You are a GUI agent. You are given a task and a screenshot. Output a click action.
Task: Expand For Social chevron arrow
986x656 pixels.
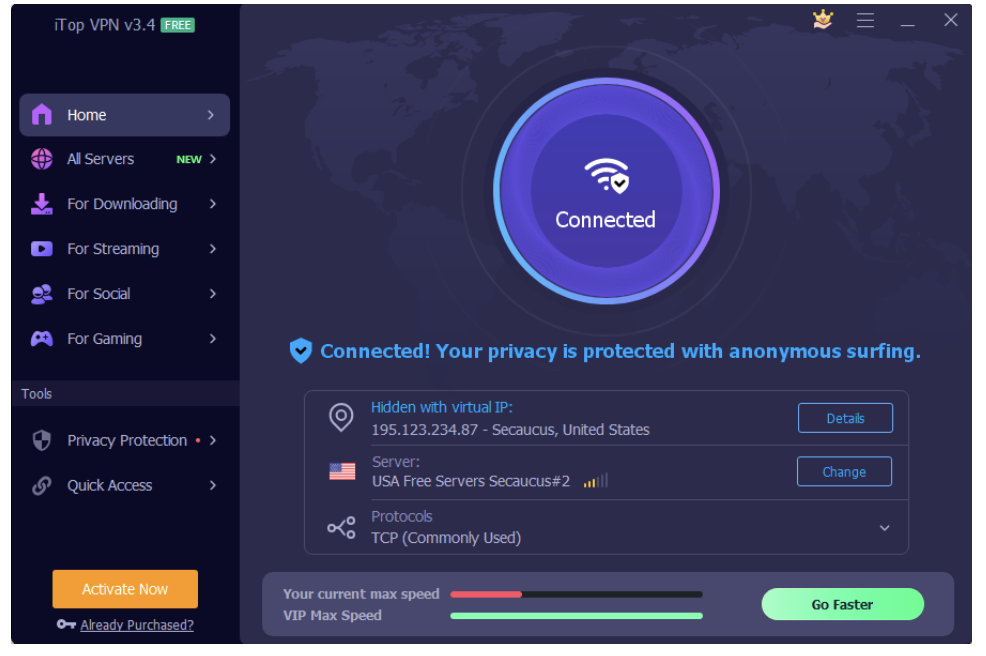coord(213,294)
